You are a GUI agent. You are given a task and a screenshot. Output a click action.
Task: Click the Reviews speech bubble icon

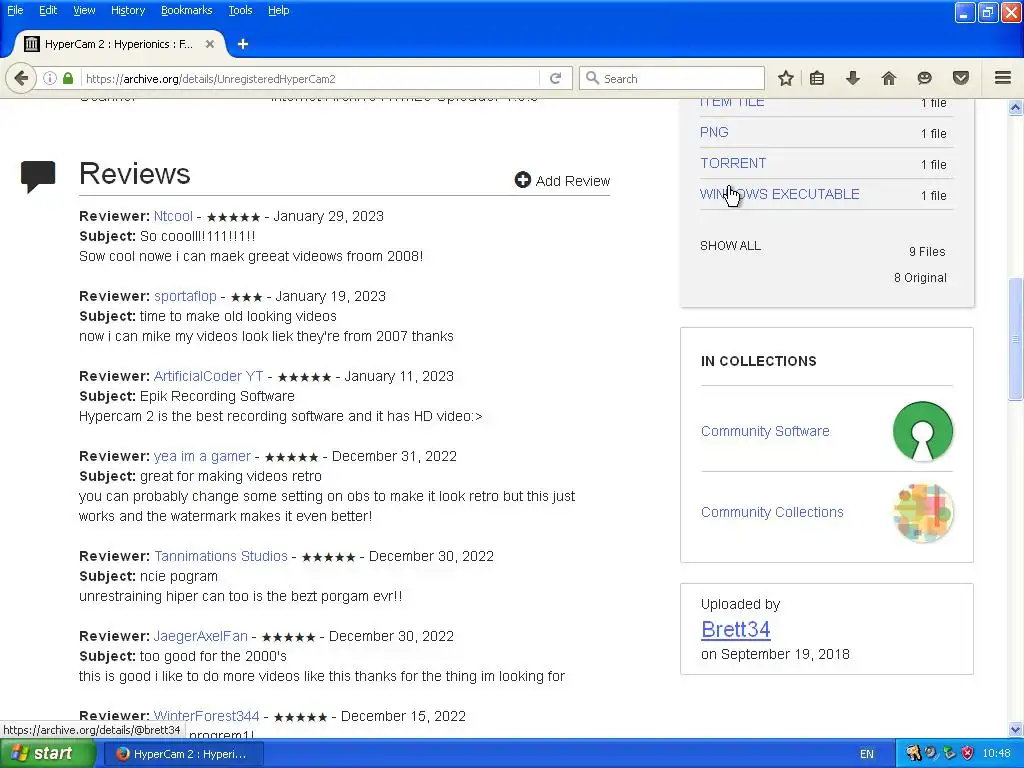pos(38,176)
